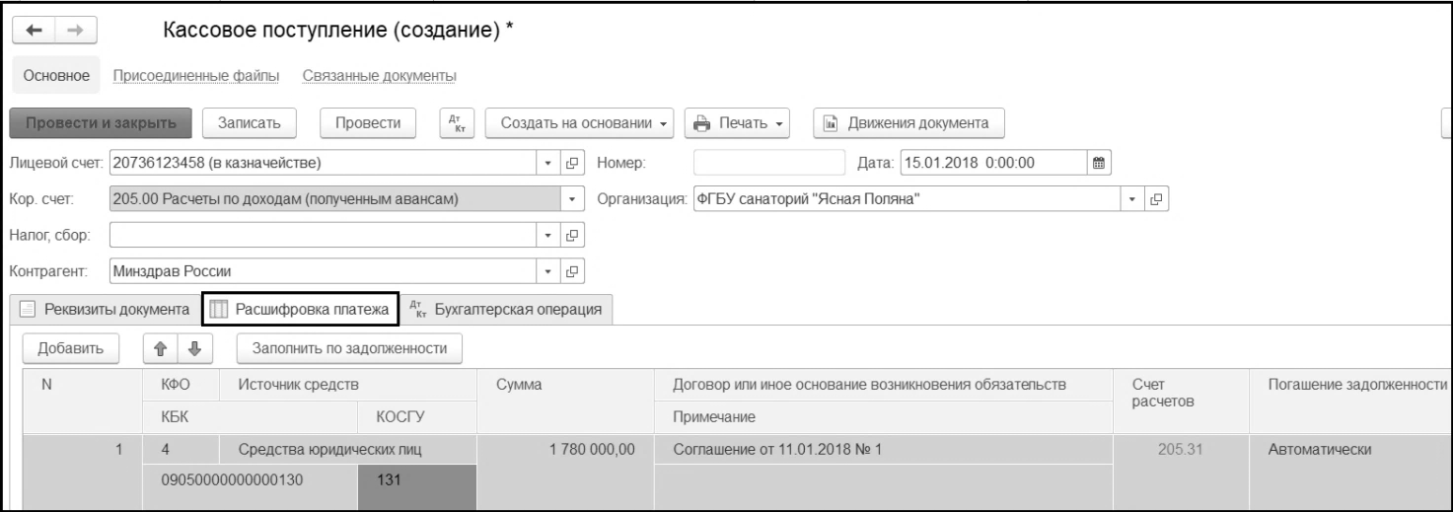Click the Провести и закрыть button
This screenshot has height=512, width=1453.
pyautogui.click(x=99, y=123)
